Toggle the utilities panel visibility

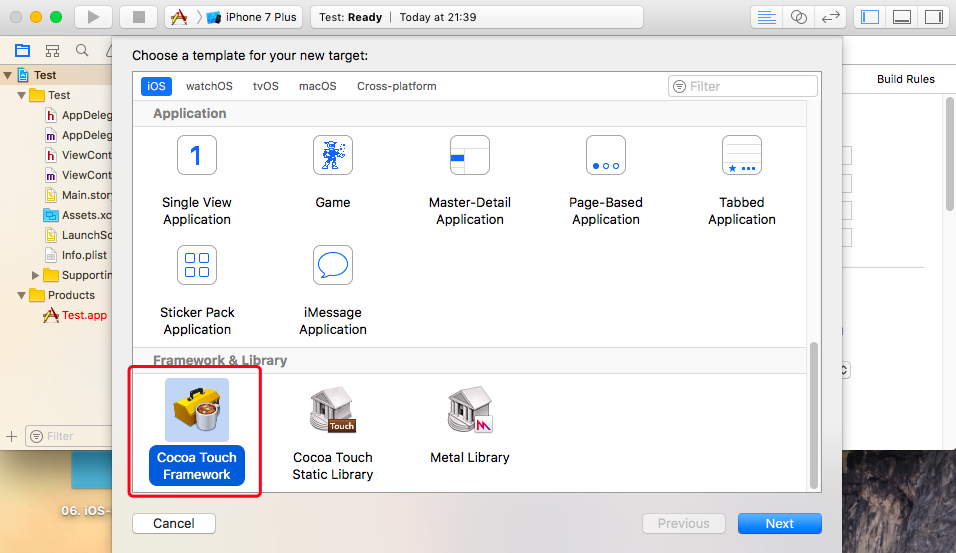pyautogui.click(x=933, y=17)
